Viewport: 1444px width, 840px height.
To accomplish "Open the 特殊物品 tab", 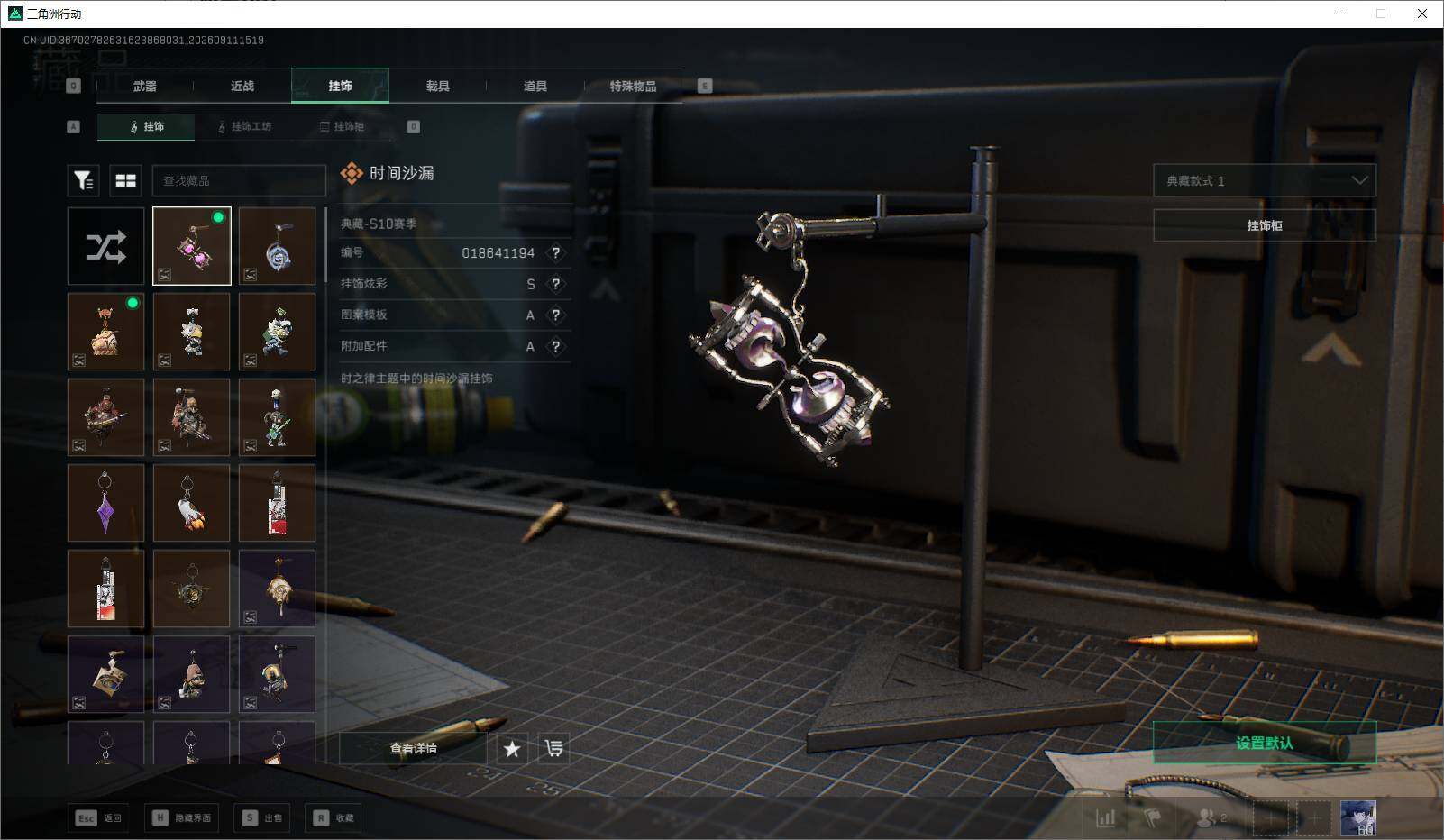I will [633, 86].
